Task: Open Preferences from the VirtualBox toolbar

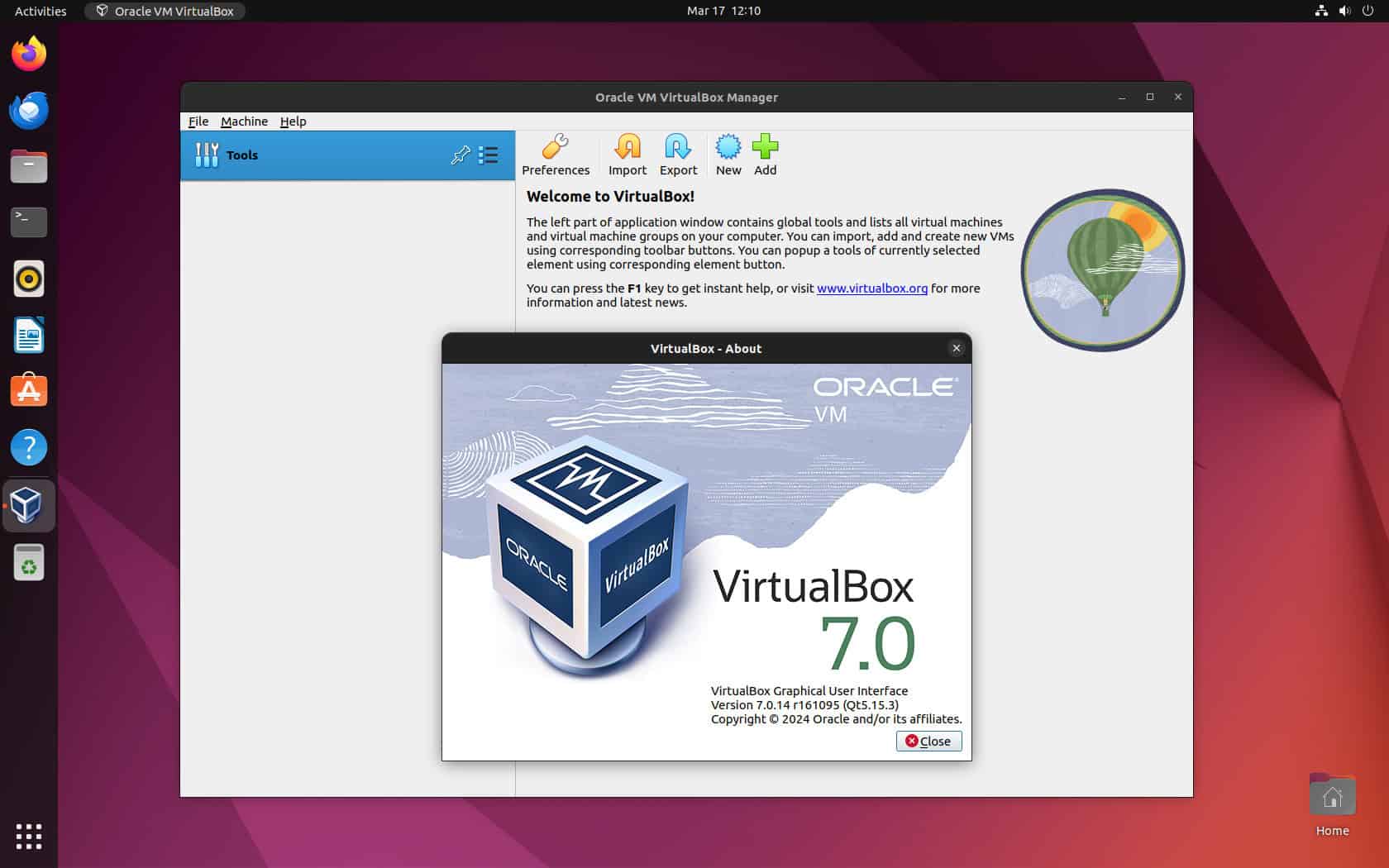Action: point(556,155)
